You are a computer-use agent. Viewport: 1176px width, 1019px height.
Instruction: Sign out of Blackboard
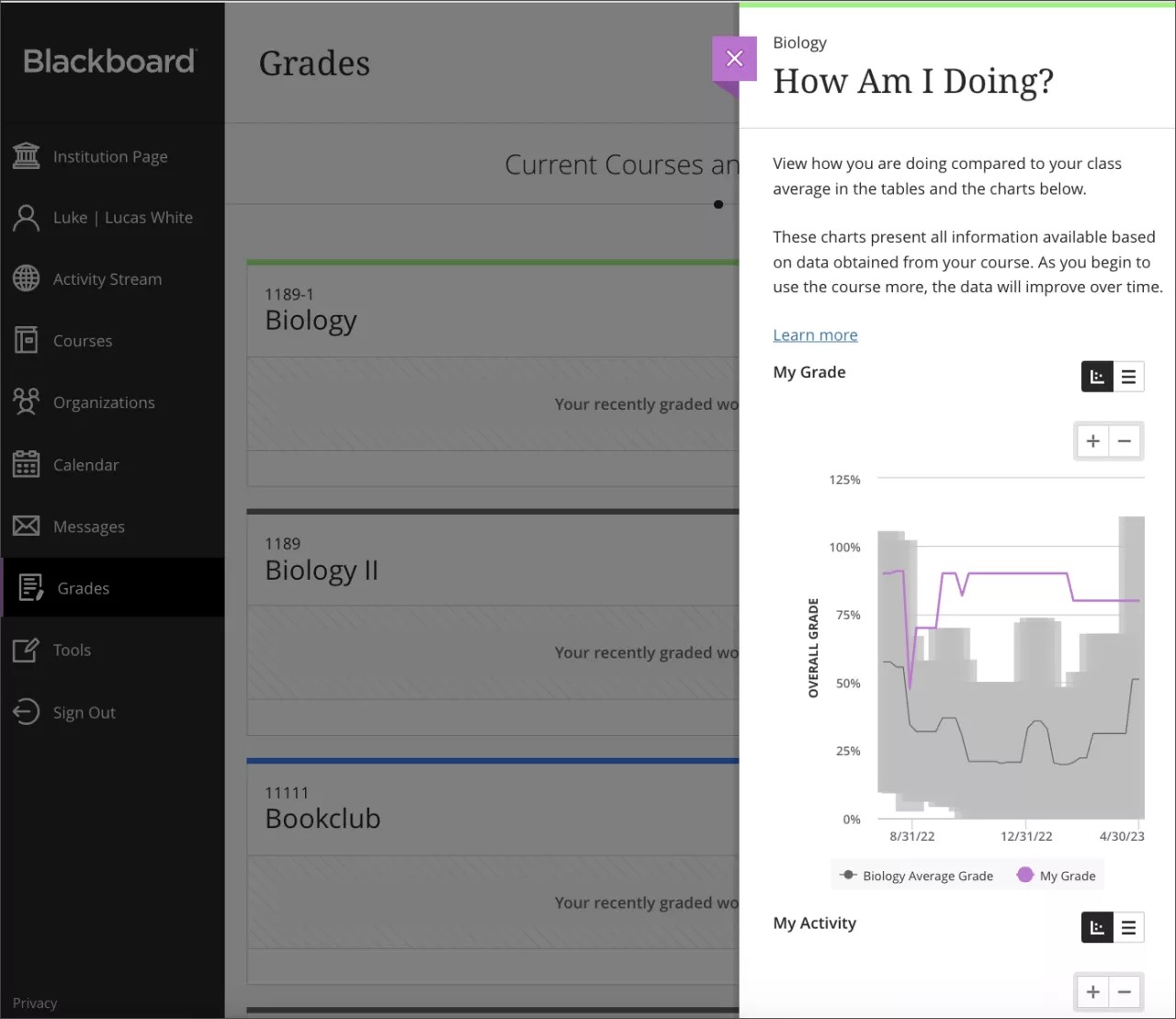pyautogui.click(x=85, y=712)
